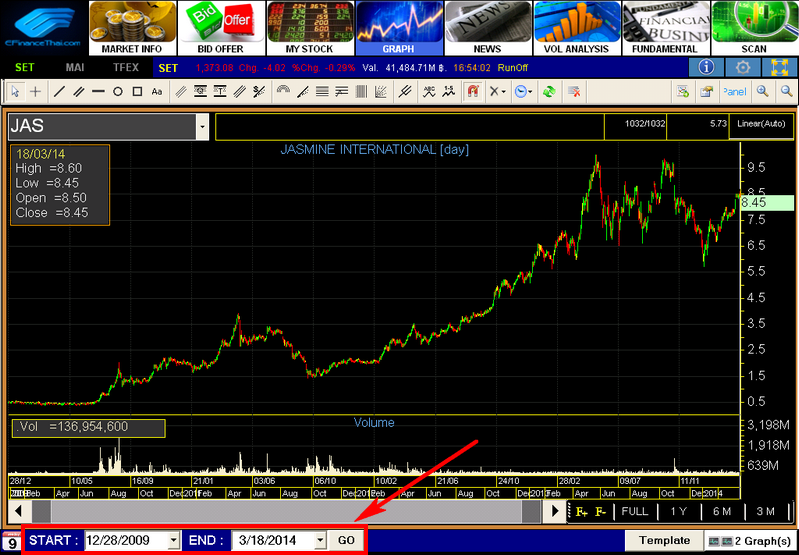
Task: Select the fan lines tool
Action: (380, 92)
